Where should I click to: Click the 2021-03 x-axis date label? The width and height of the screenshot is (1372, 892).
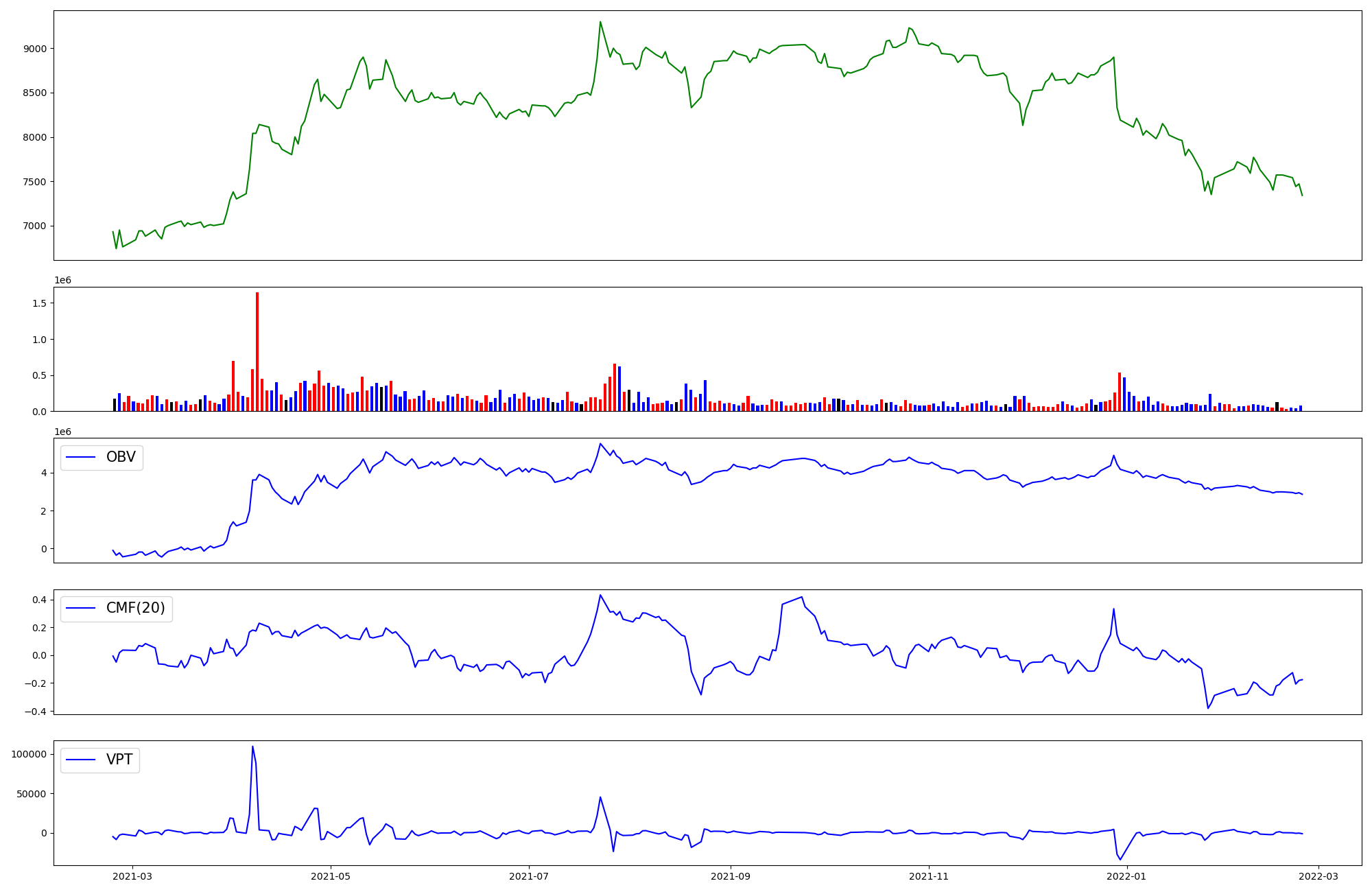tap(132, 876)
